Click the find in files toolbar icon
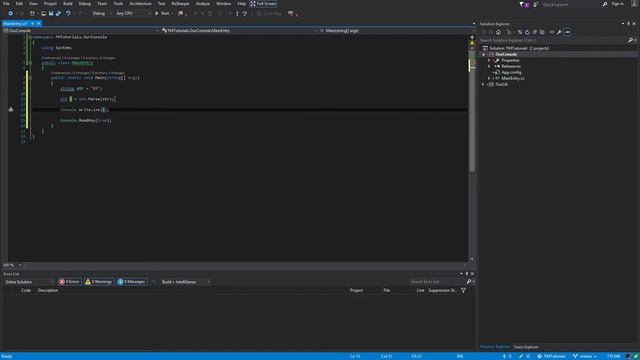 coord(180,13)
